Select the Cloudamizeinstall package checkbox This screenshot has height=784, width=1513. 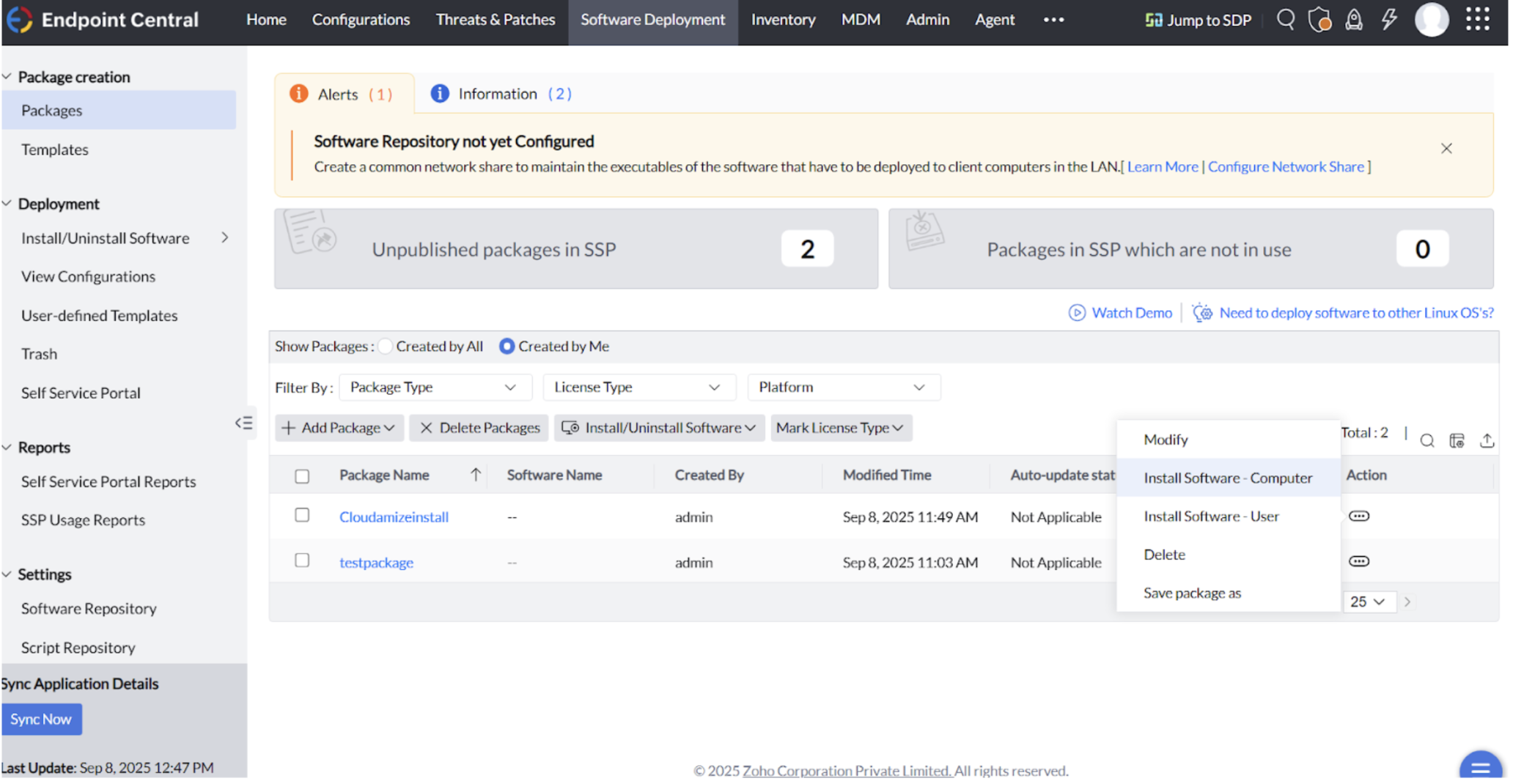click(302, 515)
